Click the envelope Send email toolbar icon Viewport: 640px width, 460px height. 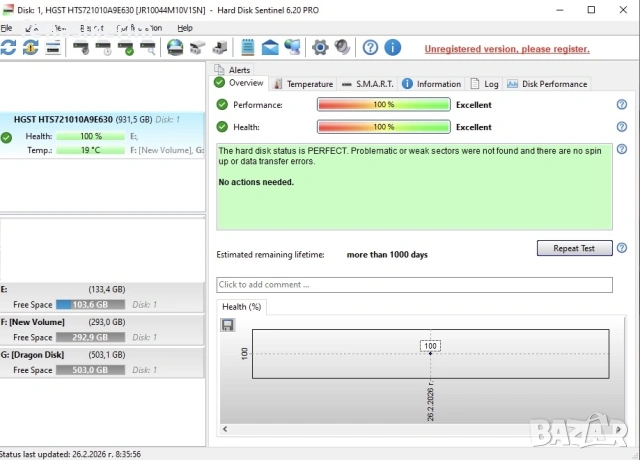point(270,47)
